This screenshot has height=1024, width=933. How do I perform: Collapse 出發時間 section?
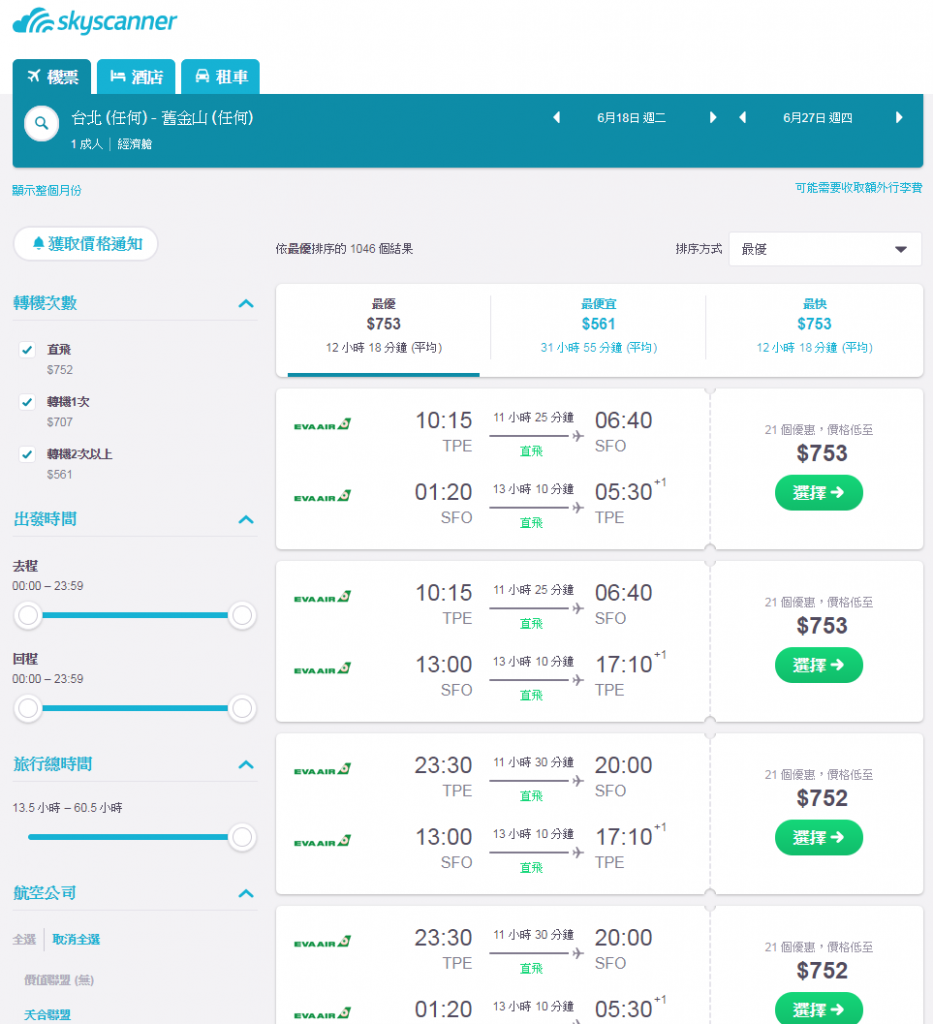pos(246,520)
